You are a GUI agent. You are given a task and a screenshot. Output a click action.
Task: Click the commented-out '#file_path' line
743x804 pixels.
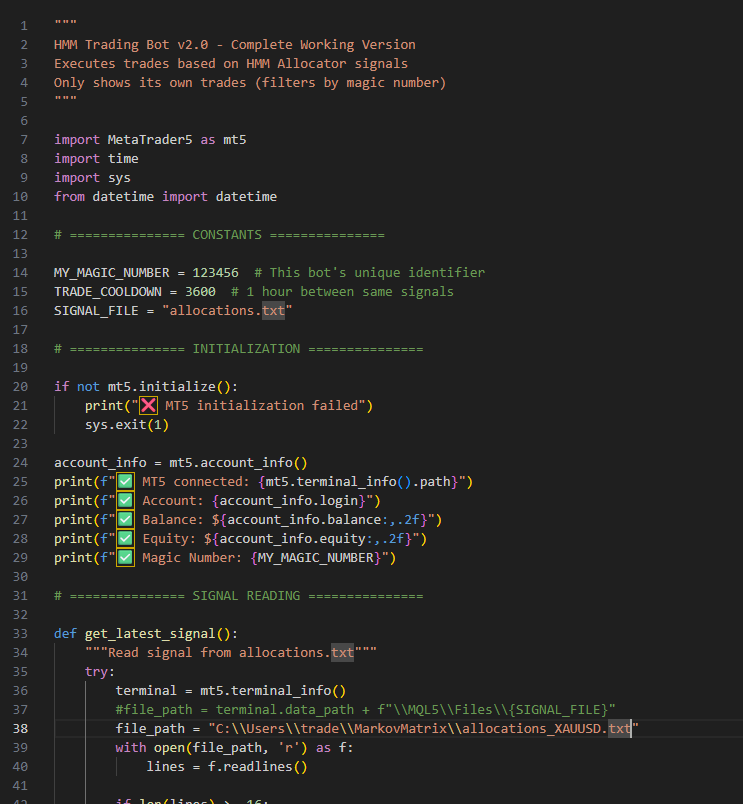365,710
